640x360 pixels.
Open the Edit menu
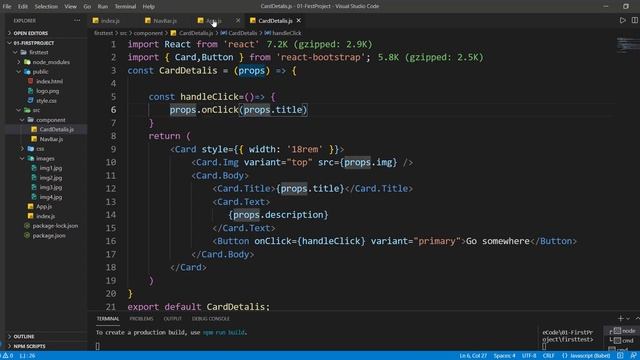pos(23,7)
